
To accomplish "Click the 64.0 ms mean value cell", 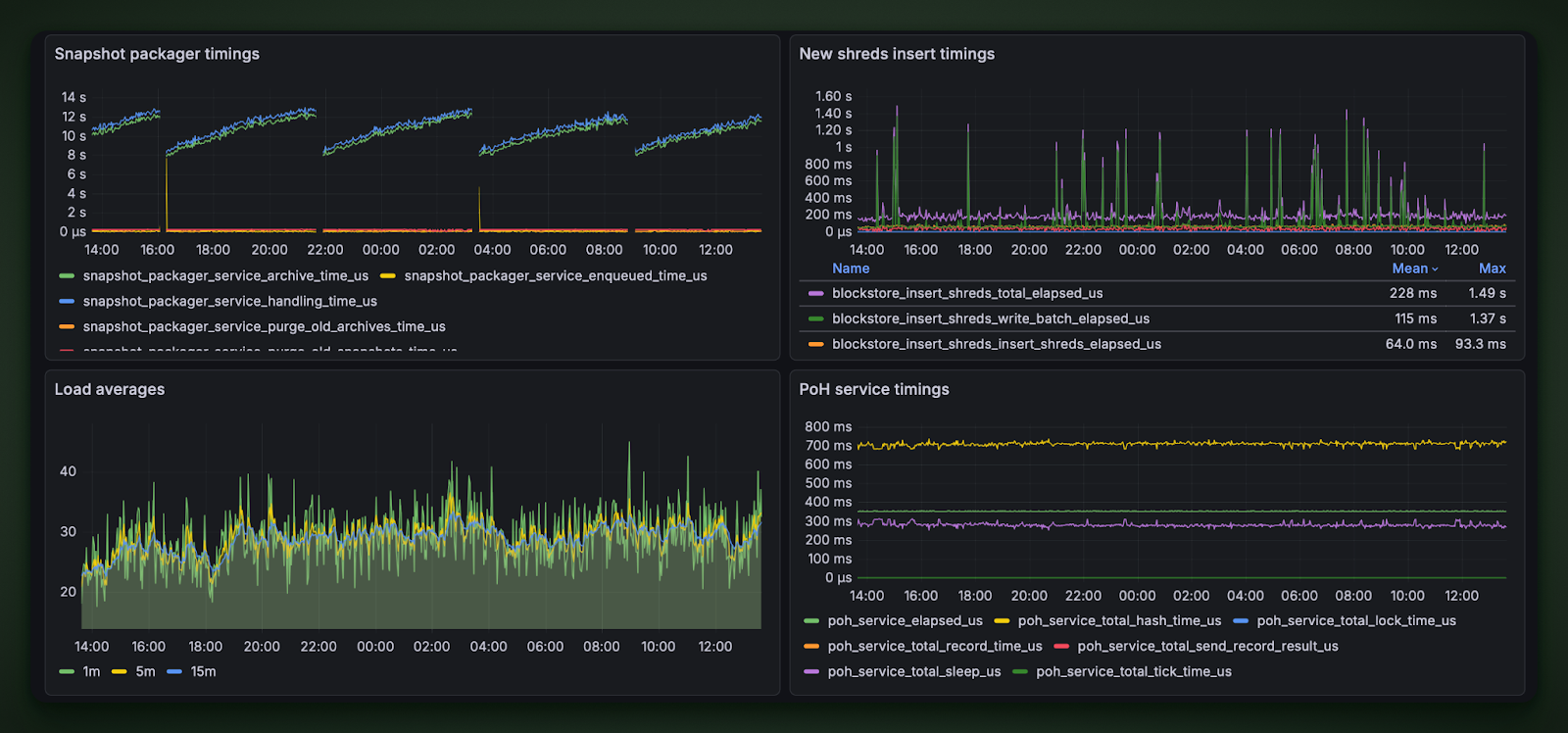I will (1411, 344).
